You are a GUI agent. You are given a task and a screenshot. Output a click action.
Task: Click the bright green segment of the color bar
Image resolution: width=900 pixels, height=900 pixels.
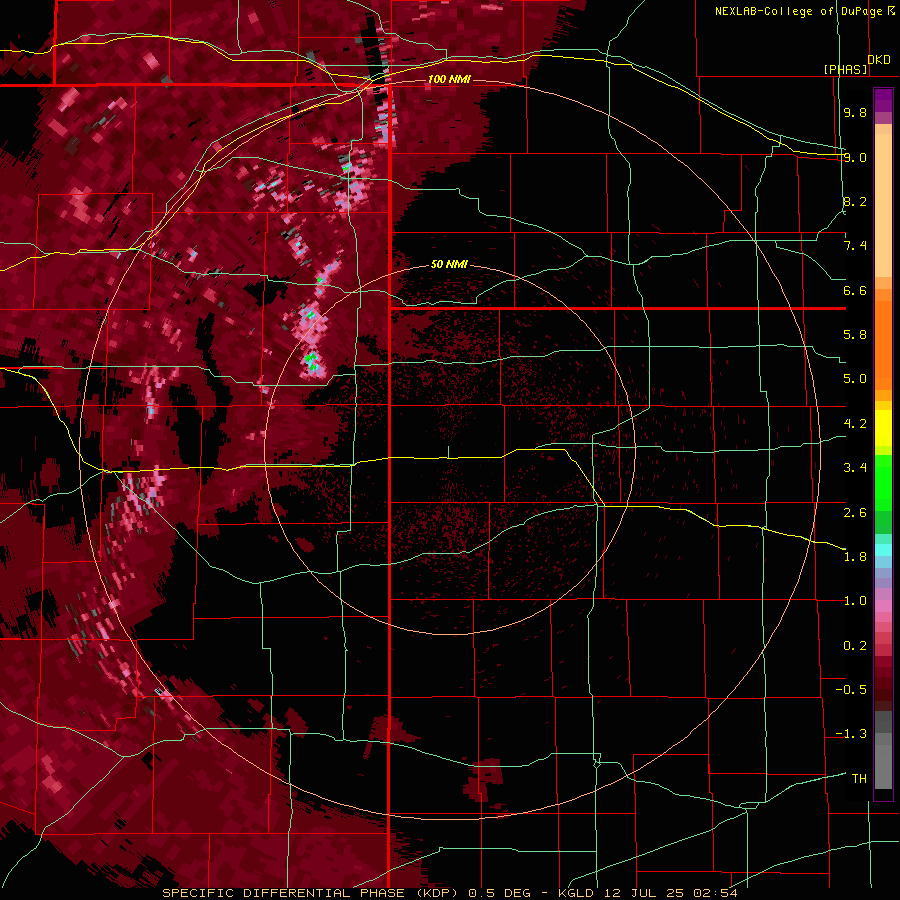[883, 482]
